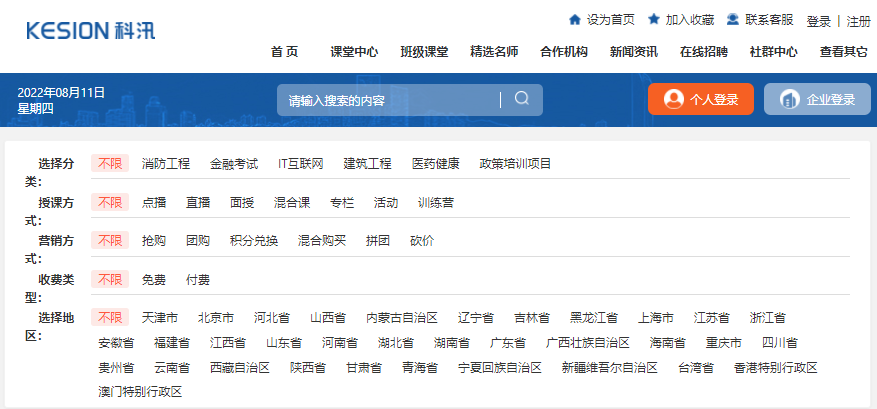Select 团购 marketing method
This screenshot has height=409, width=877.
[198, 241]
